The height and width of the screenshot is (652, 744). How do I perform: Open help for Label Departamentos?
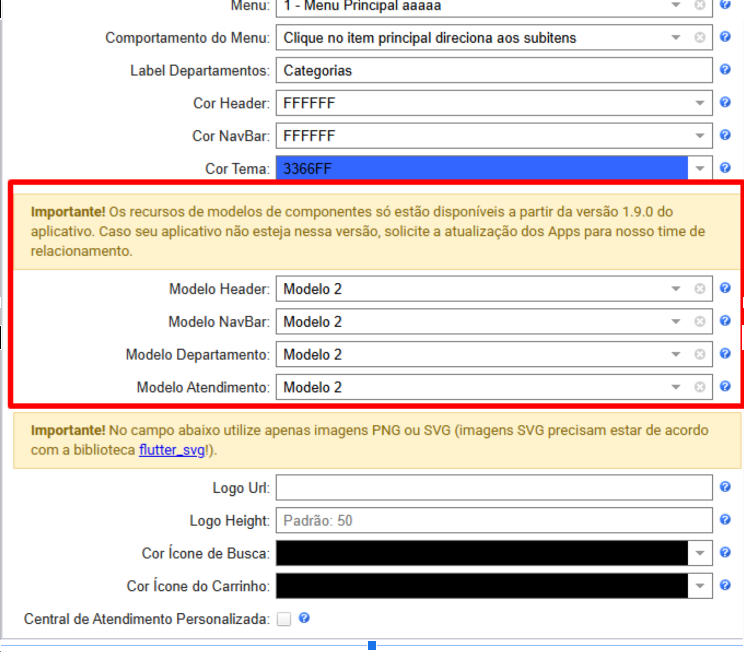(x=725, y=69)
